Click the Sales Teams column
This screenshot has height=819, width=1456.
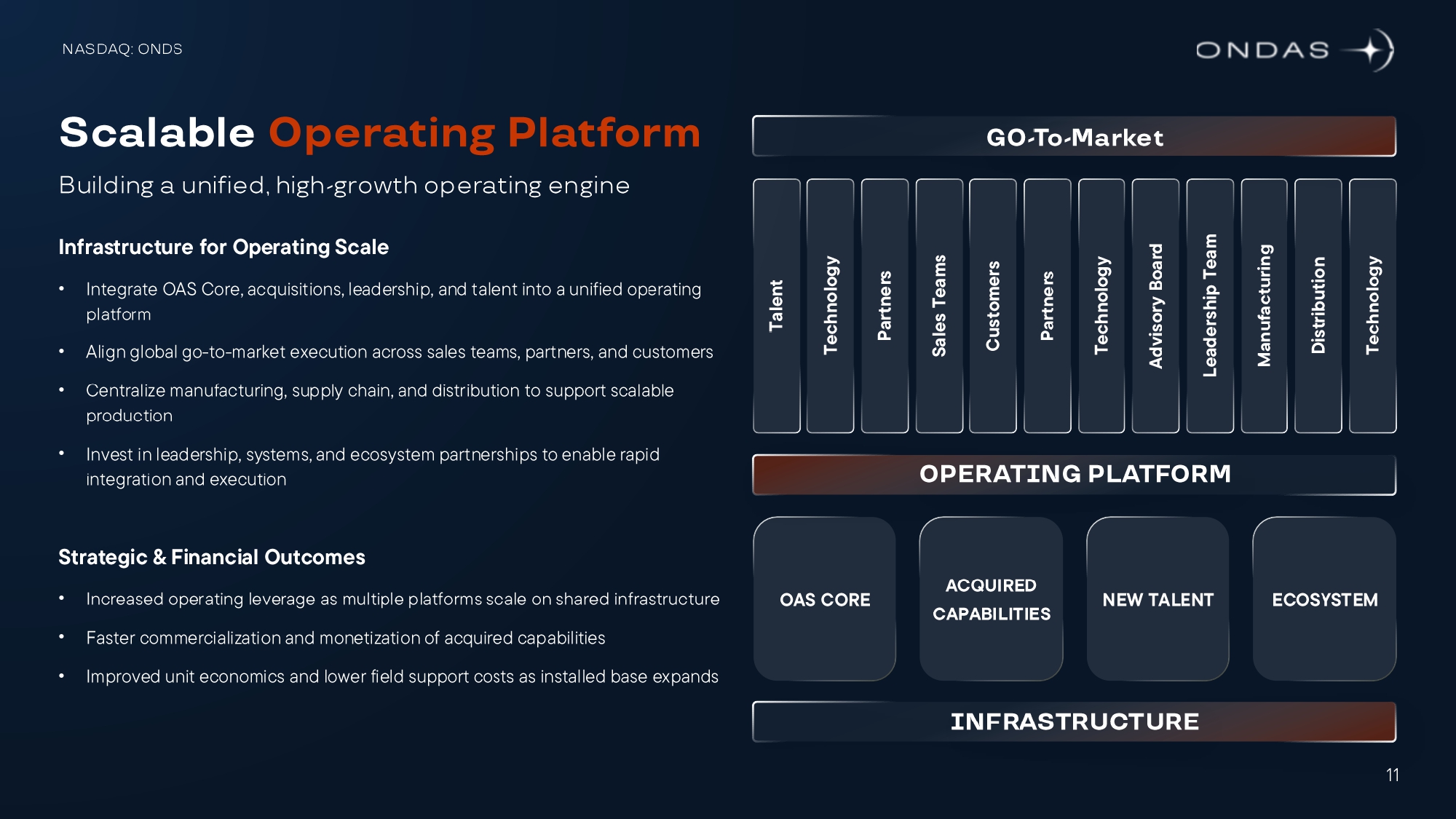[939, 306]
